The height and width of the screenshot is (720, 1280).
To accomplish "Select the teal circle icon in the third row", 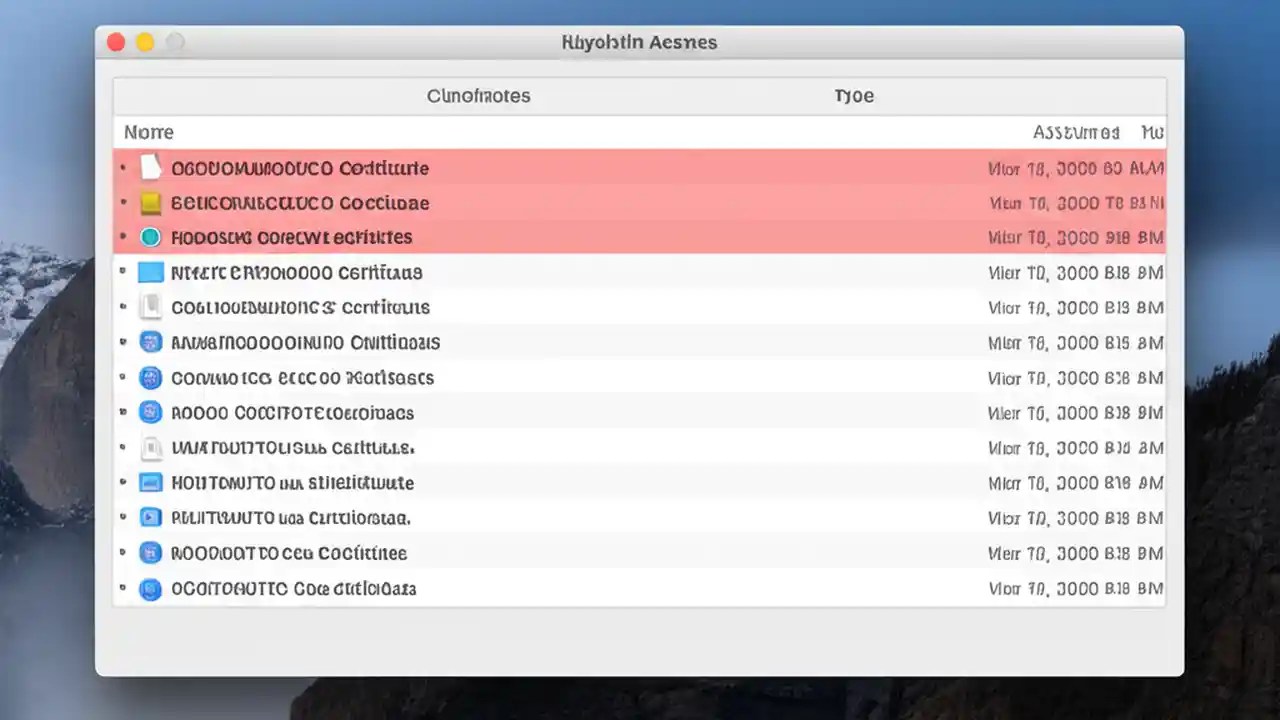I will (151, 237).
